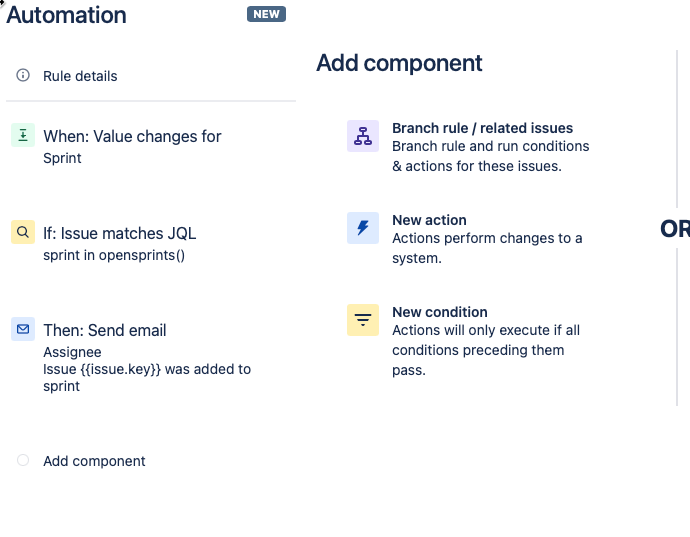Click the Automation page heading
Screen dimensions: 690x537
click(66, 15)
